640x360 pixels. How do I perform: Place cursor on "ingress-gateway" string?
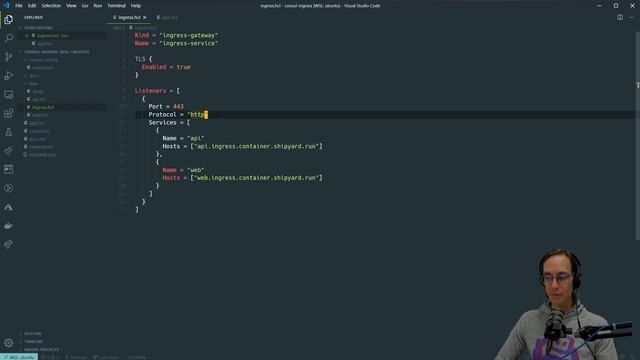pos(189,36)
